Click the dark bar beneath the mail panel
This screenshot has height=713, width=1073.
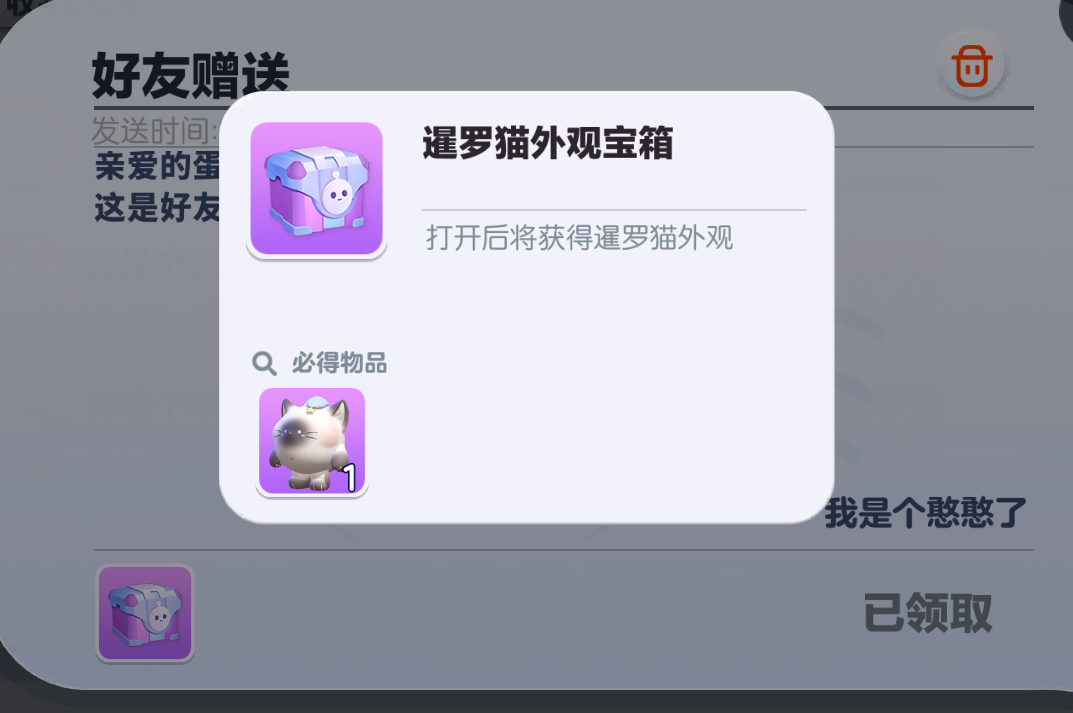pos(536,702)
